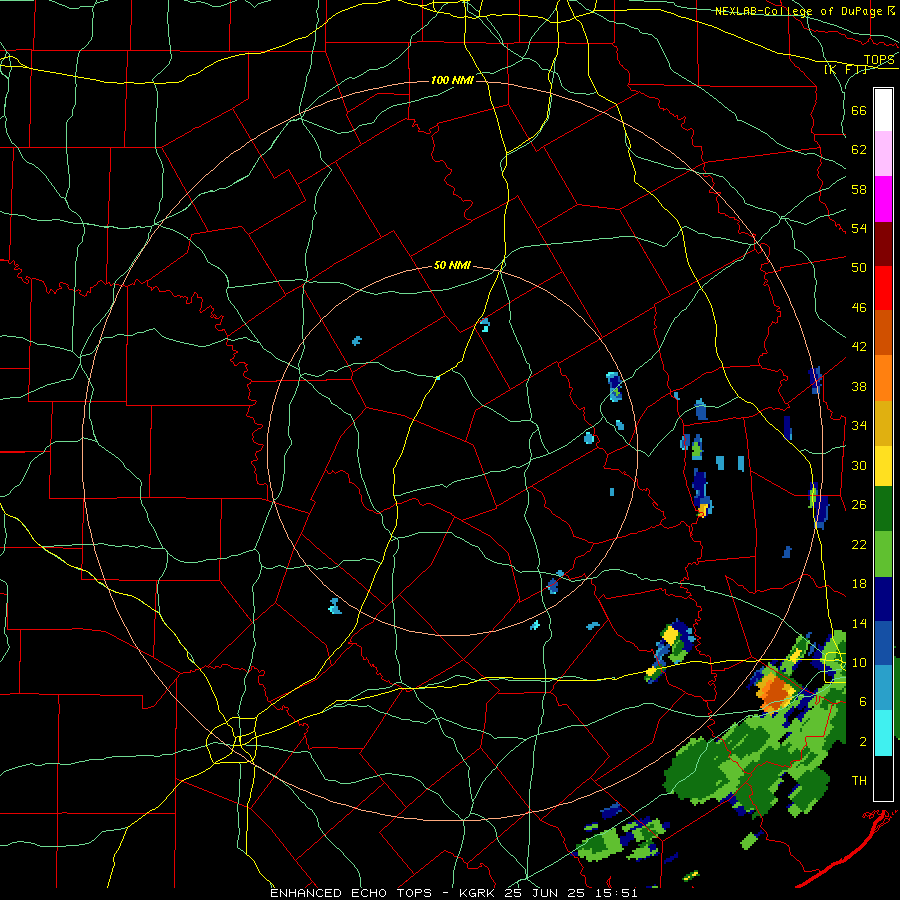Click the white swatch in the tops legend
900x900 pixels.
coord(883,110)
